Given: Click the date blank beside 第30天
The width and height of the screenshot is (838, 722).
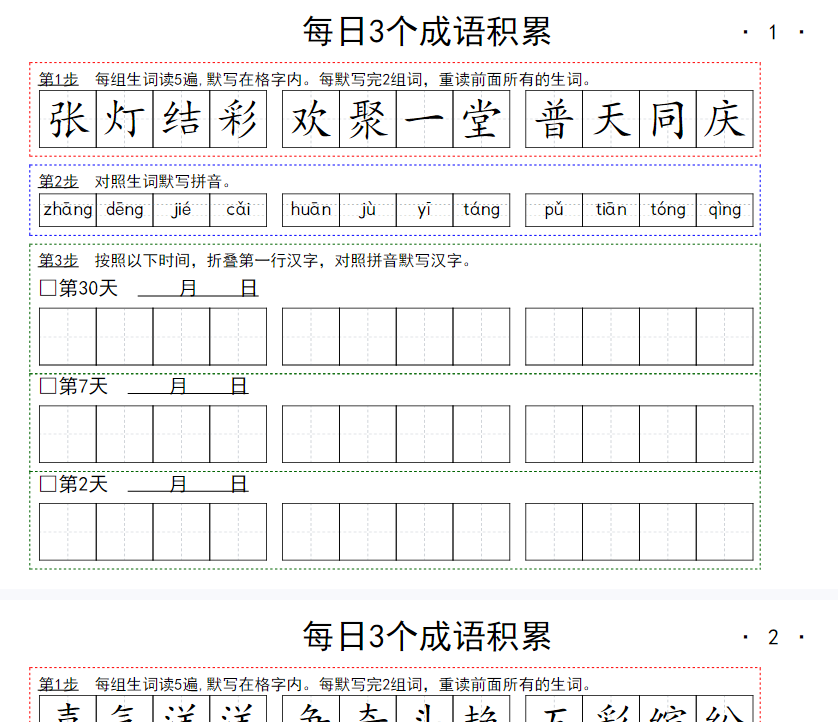Looking at the screenshot, I should coord(198,289).
